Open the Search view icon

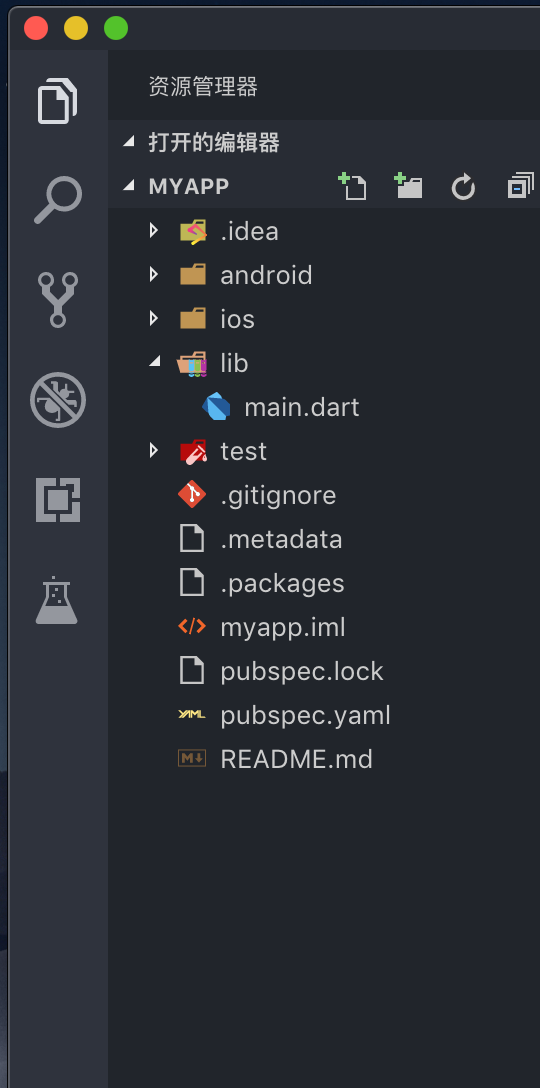pyautogui.click(x=58, y=200)
